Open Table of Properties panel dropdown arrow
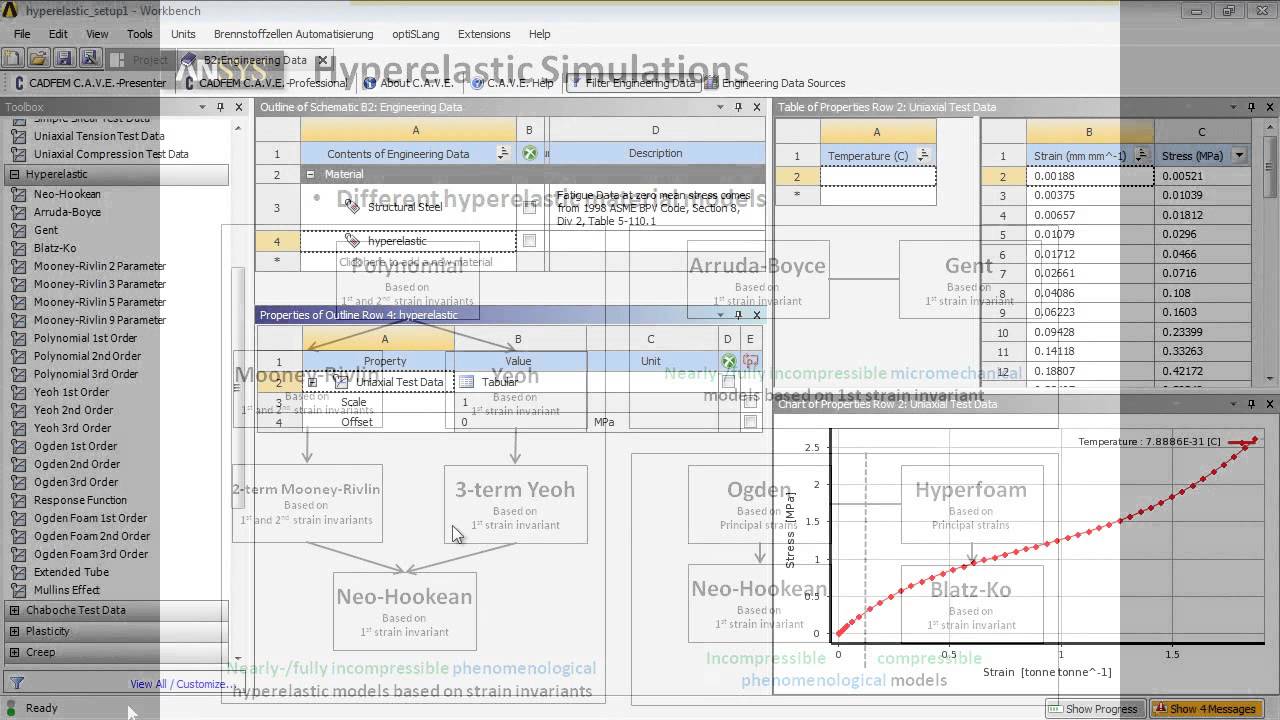Screen dimensions: 1280x720 tap(1234, 107)
